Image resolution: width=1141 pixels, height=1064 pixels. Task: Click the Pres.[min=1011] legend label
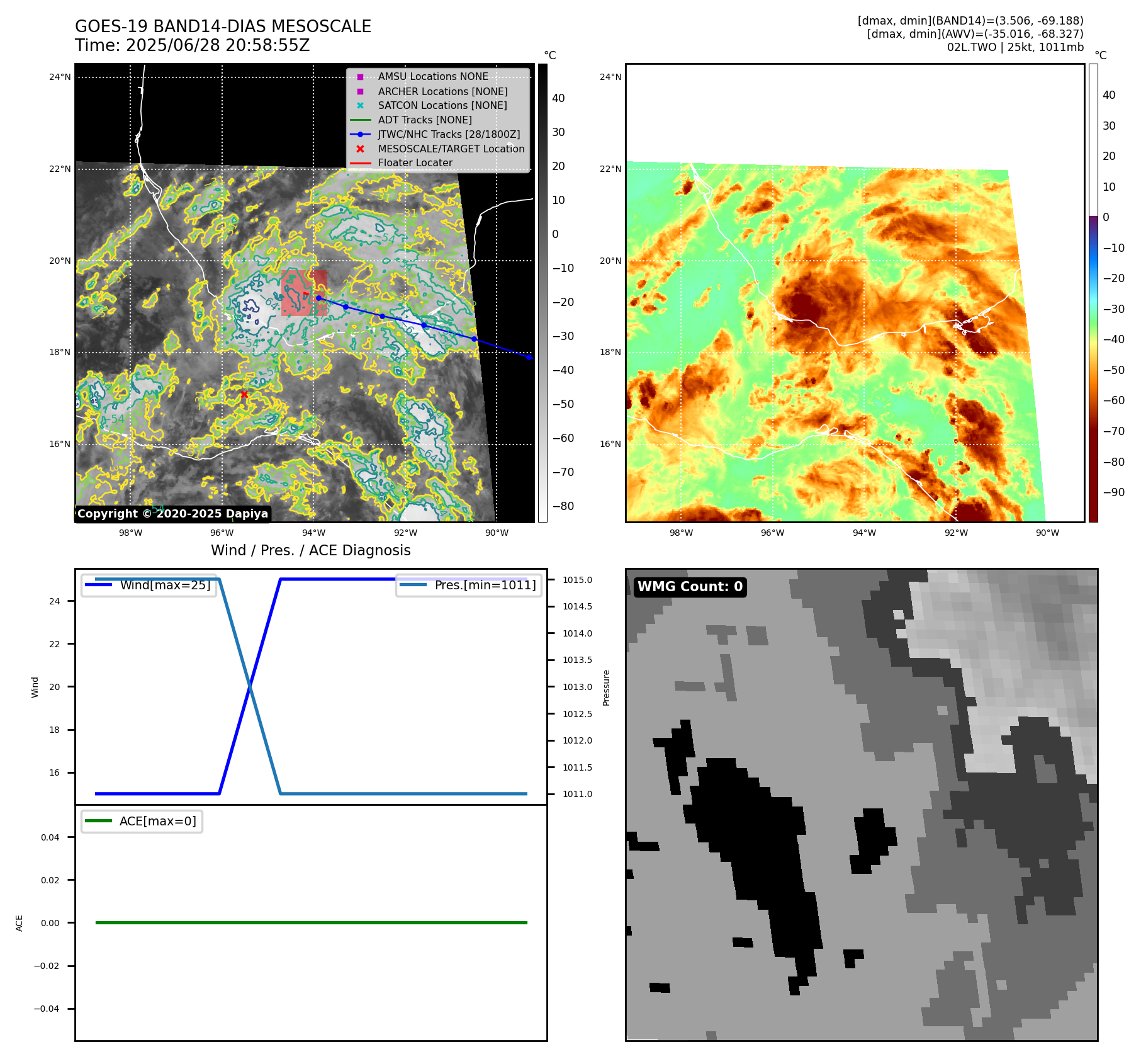point(469,585)
